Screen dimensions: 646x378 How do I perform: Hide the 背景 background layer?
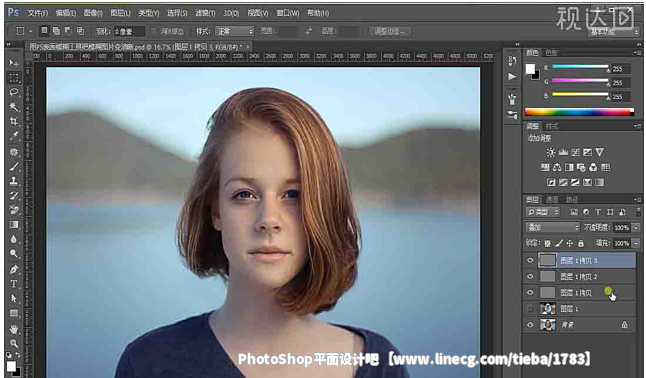tap(530, 325)
